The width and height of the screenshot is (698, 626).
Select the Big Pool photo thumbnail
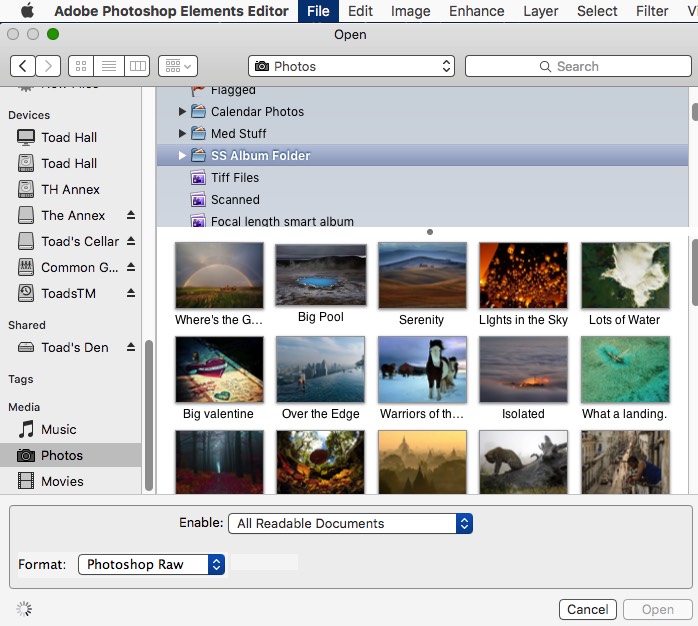point(321,275)
